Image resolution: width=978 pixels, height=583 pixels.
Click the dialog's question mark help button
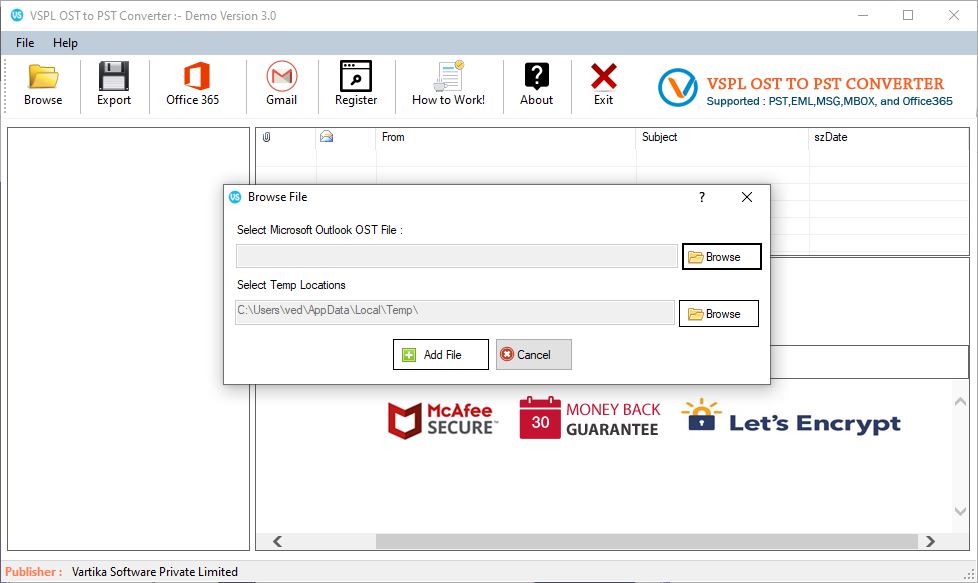[702, 197]
